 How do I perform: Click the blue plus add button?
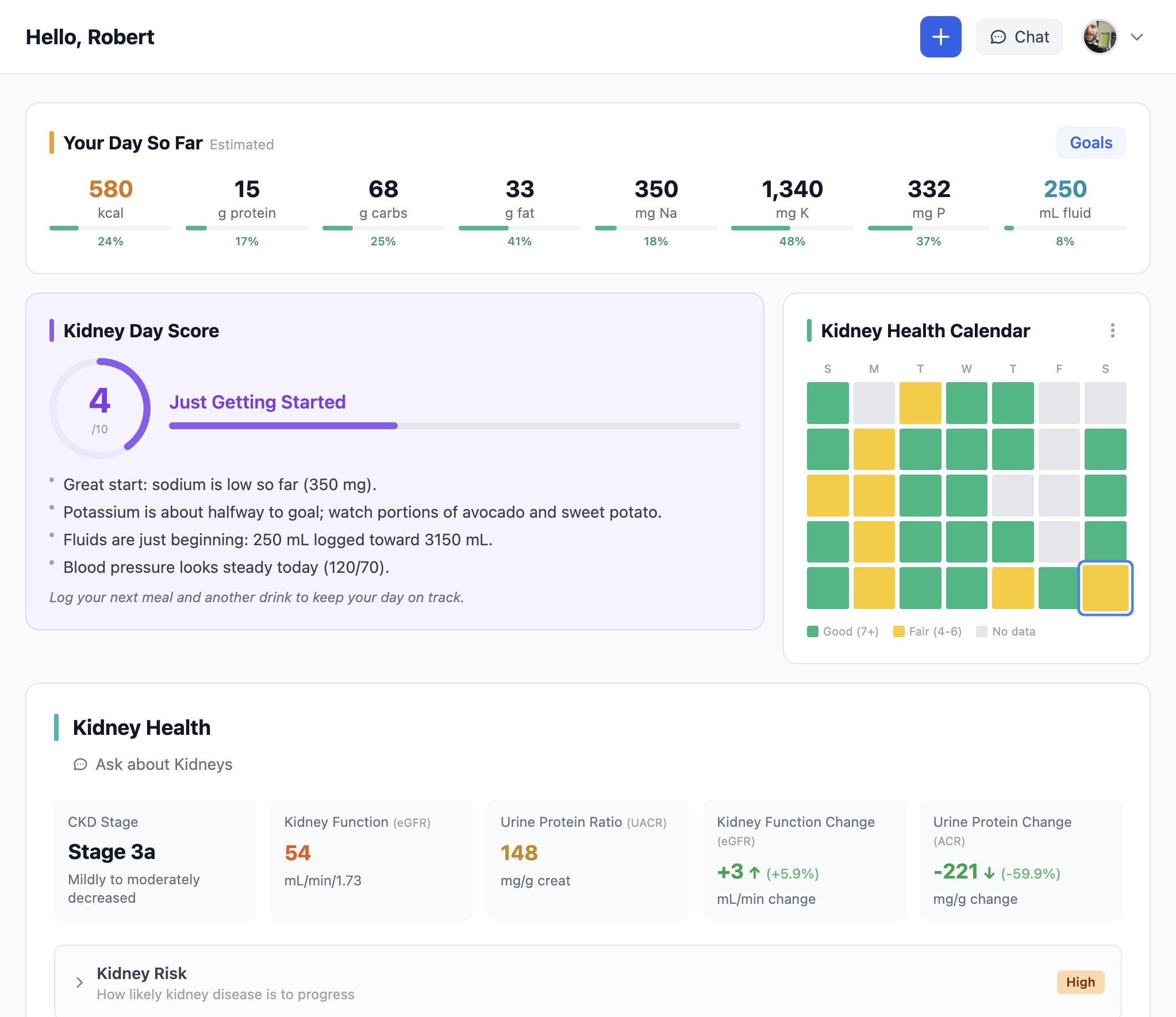click(x=940, y=37)
